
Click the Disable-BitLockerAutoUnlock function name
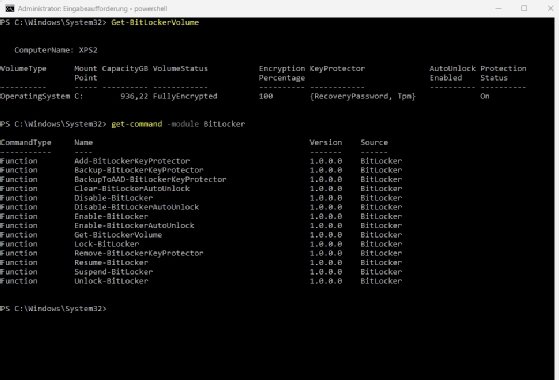click(137, 207)
